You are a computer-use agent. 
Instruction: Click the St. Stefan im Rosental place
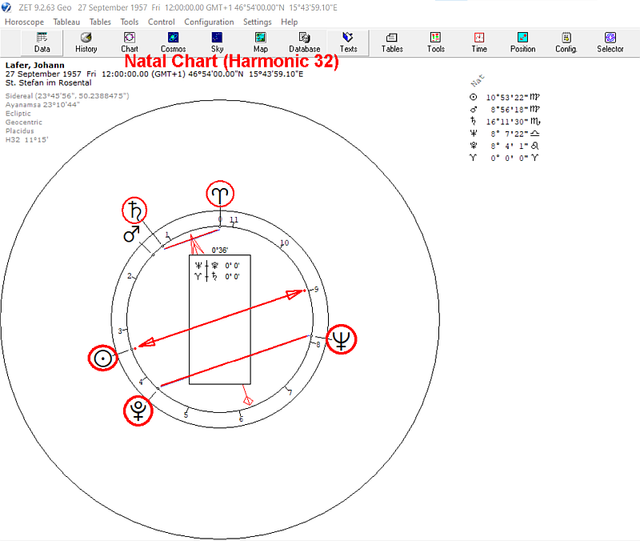point(48,83)
